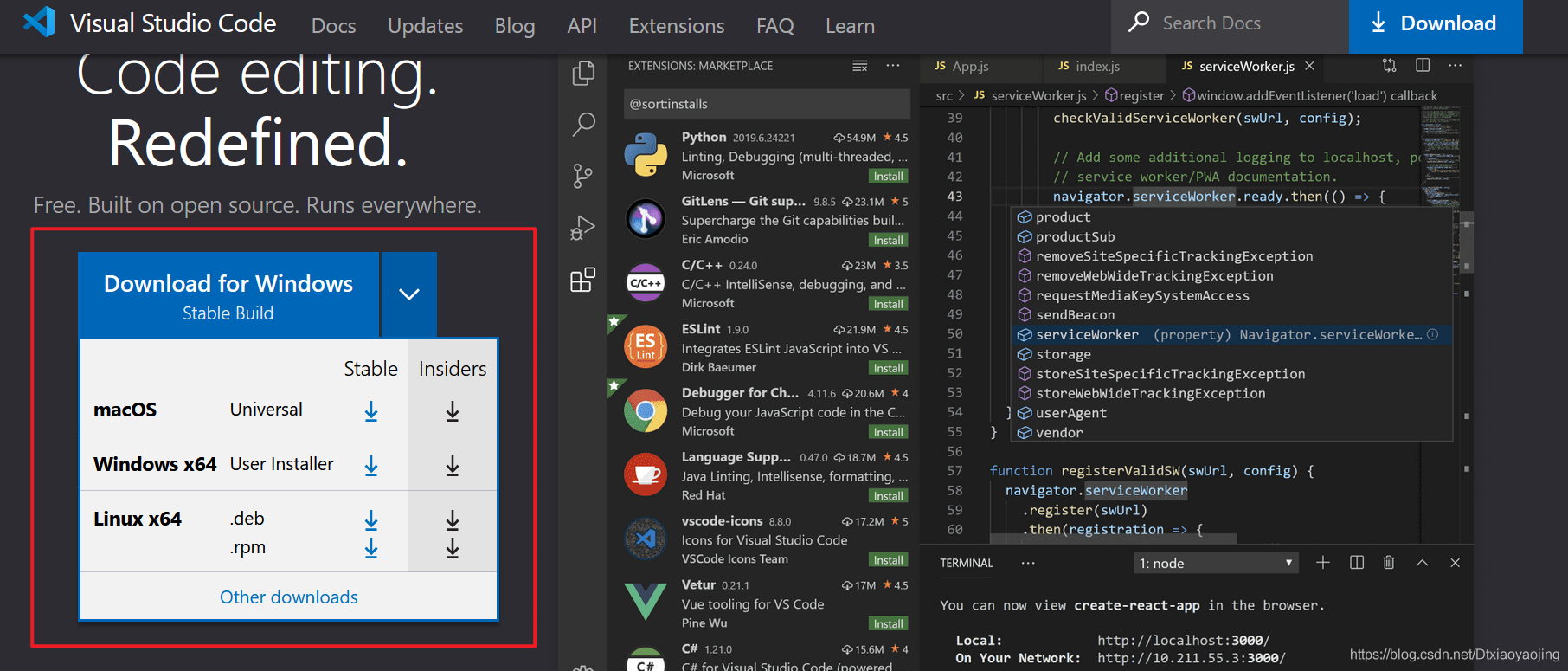Click the C/C++ extension icon

646,283
